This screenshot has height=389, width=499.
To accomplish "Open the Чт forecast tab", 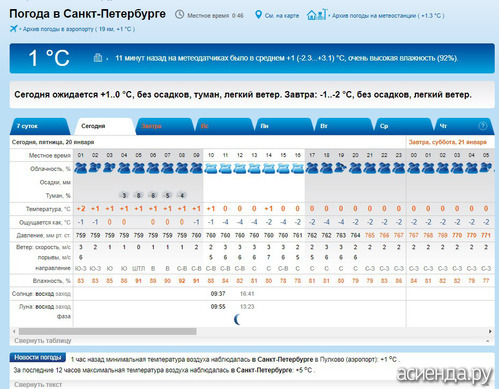I will click(463, 126).
